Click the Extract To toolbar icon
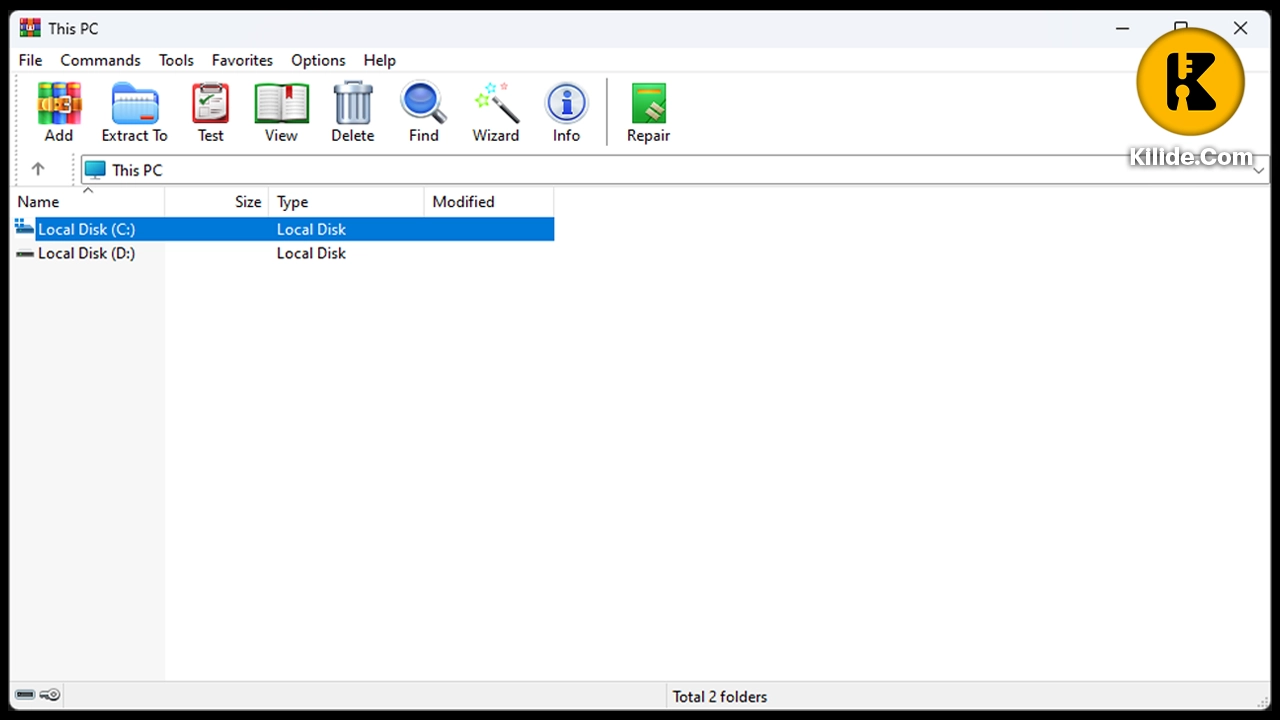Viewport: 1280px width, 720px height. pyautogui.click(x=135, y=103)
